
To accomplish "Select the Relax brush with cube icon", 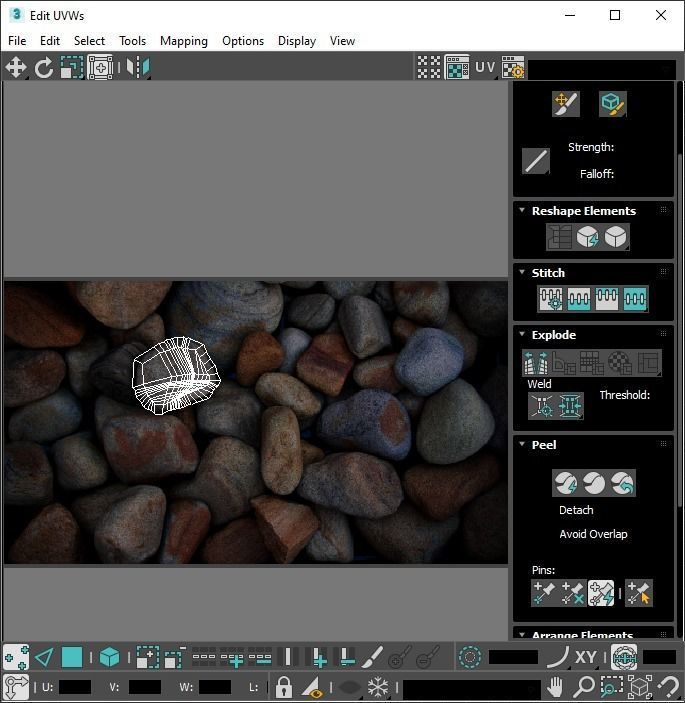I will pyautogui.click(x=612, y=104).
